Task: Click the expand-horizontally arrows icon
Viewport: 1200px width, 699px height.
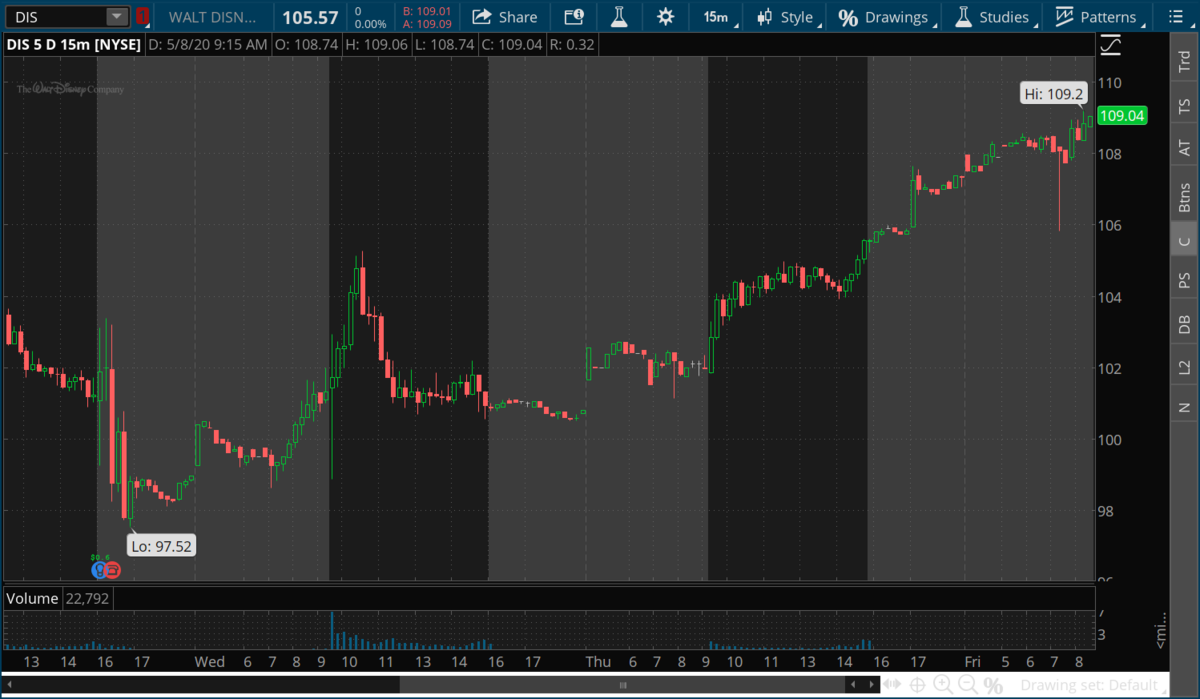Action: tap(890, 685)
